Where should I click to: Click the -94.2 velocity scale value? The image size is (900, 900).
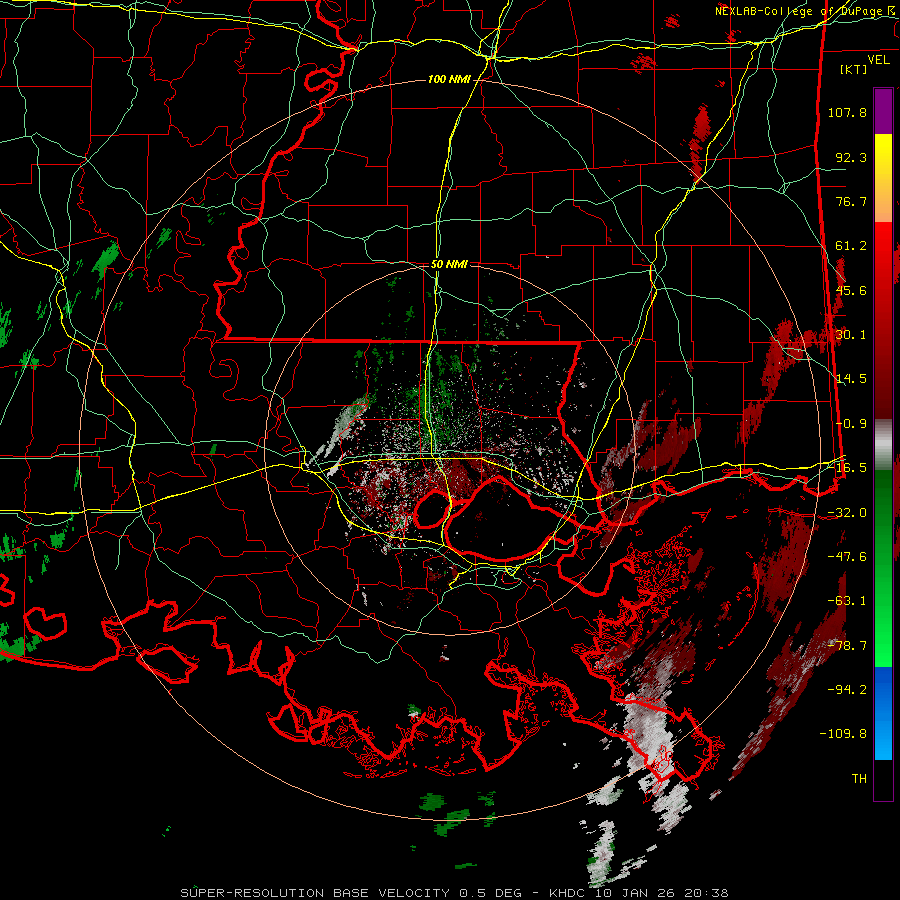tap(847, 690)
